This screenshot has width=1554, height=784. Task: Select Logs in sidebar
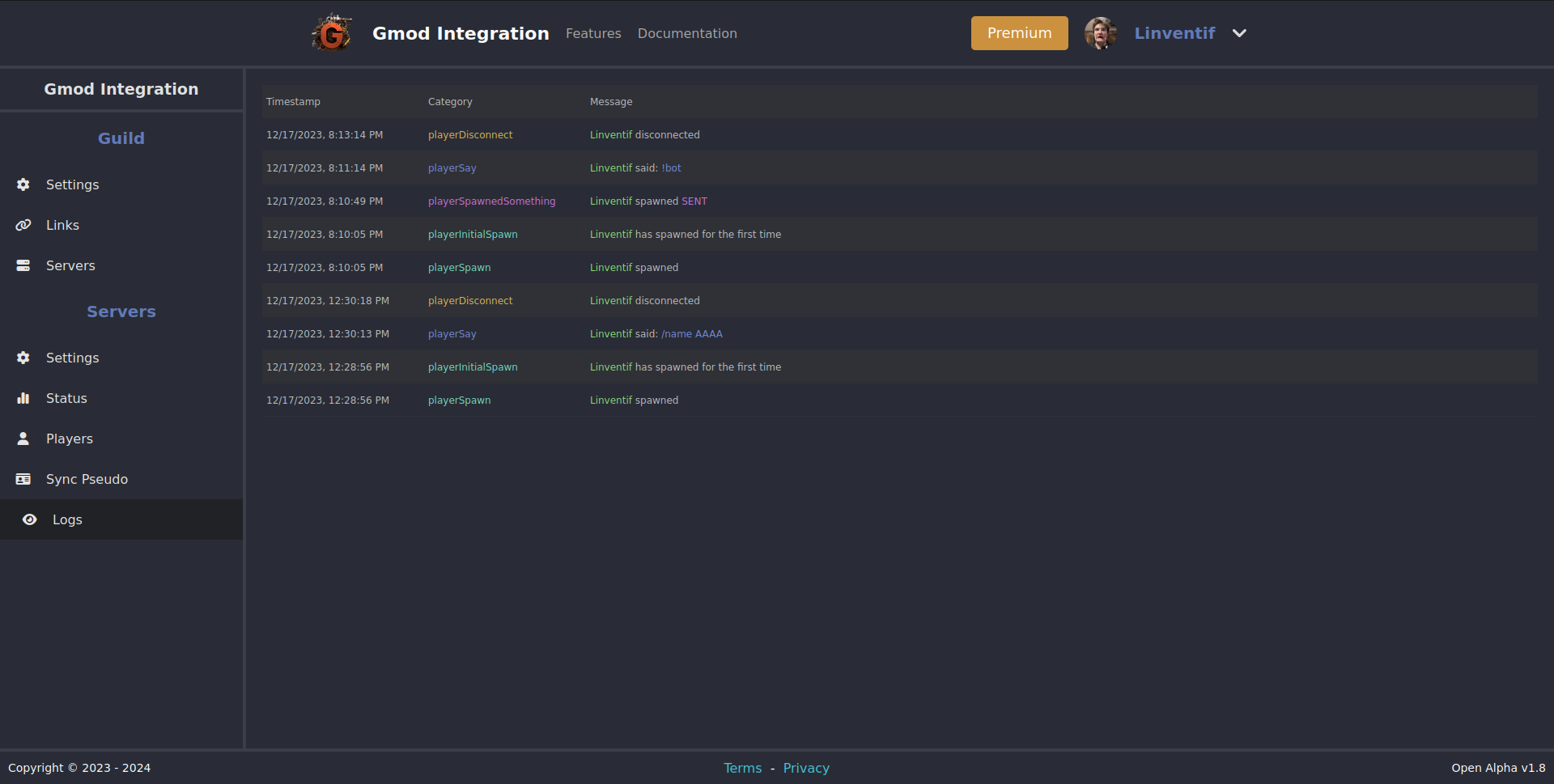click(x=121, y=519)
